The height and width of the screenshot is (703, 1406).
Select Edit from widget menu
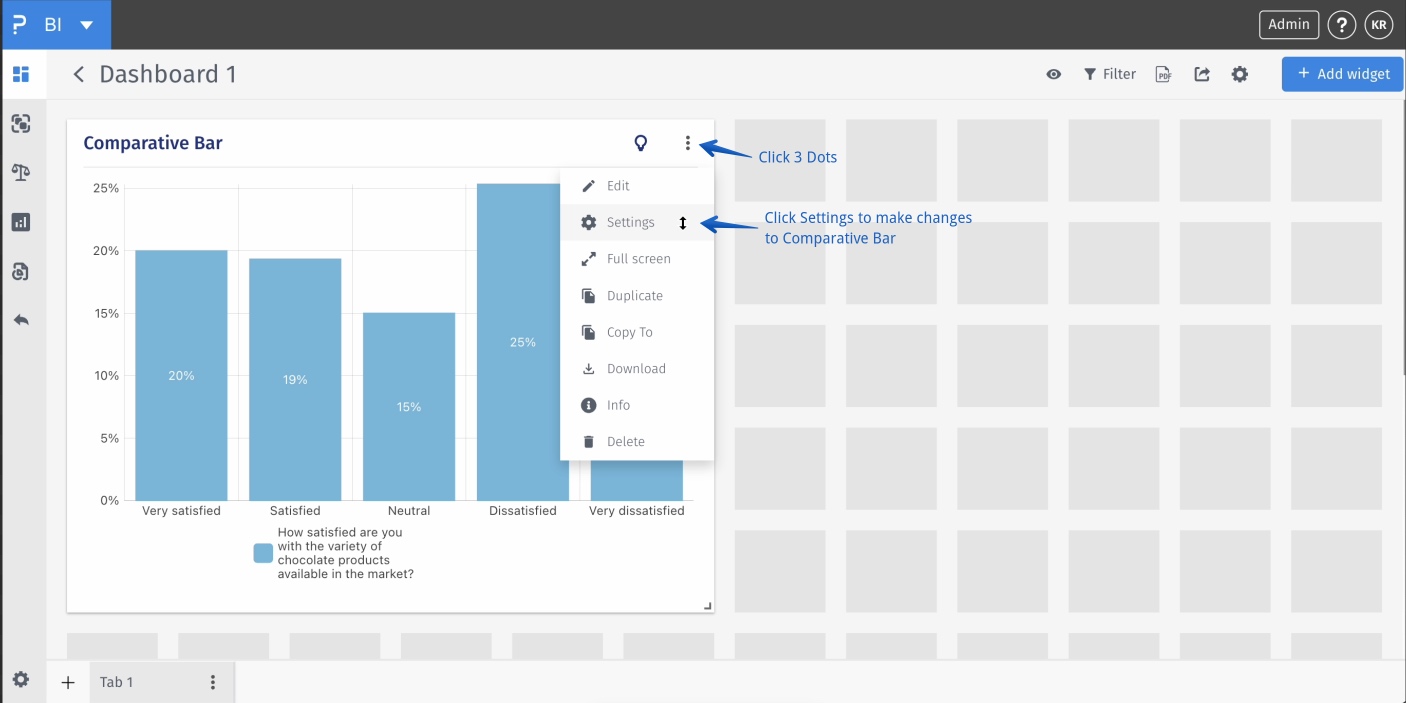click(637, 186)
